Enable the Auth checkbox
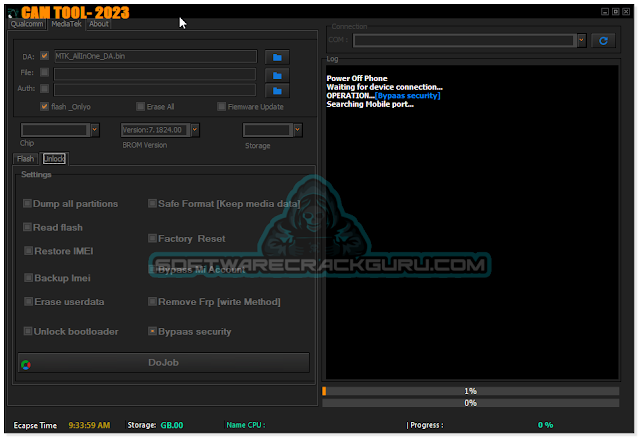Image resolution: width=639 pixels, height=438 pixels. click(x=44, y=88)
